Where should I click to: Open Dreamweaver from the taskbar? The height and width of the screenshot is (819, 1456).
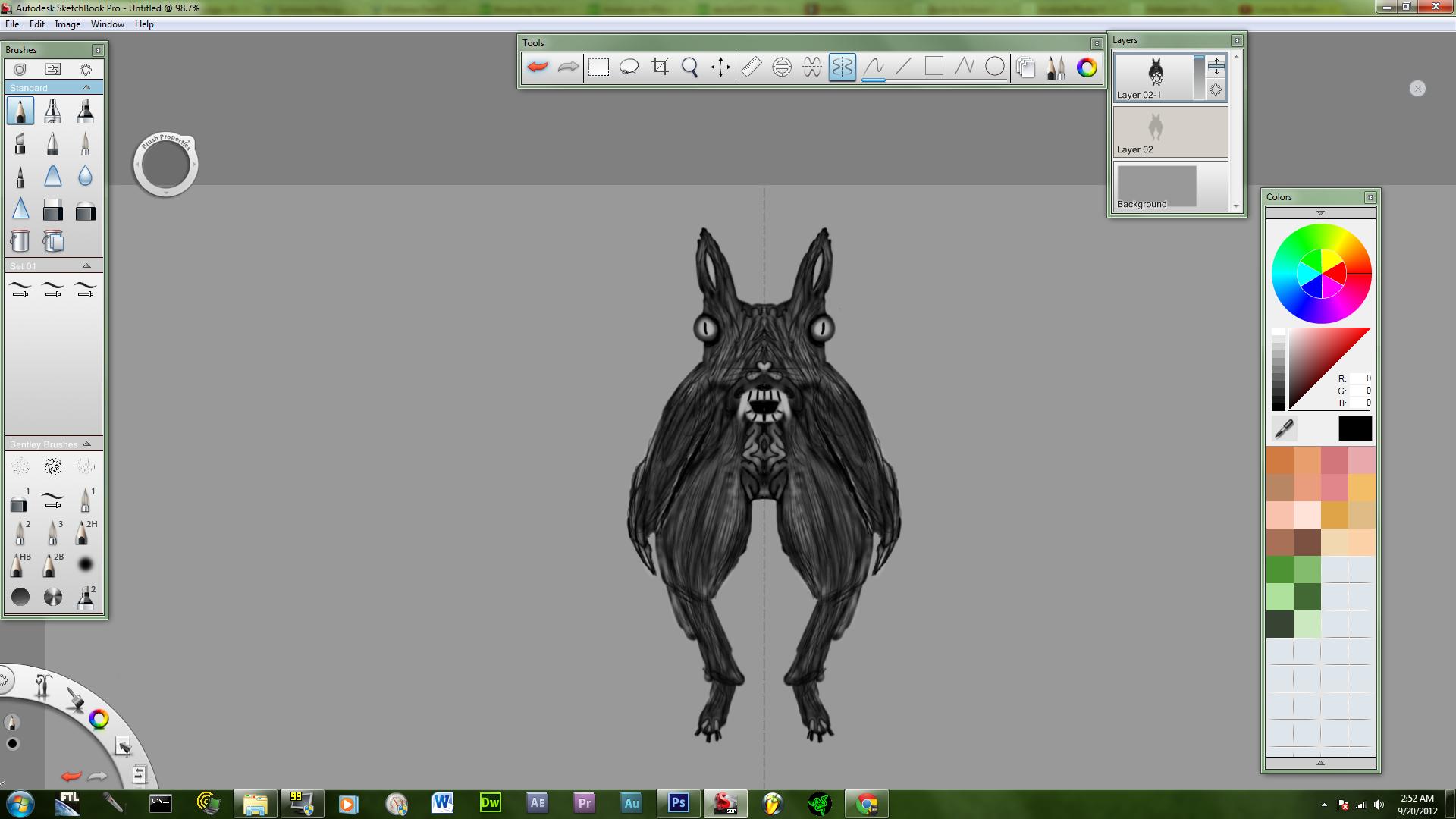pos(491,803)
